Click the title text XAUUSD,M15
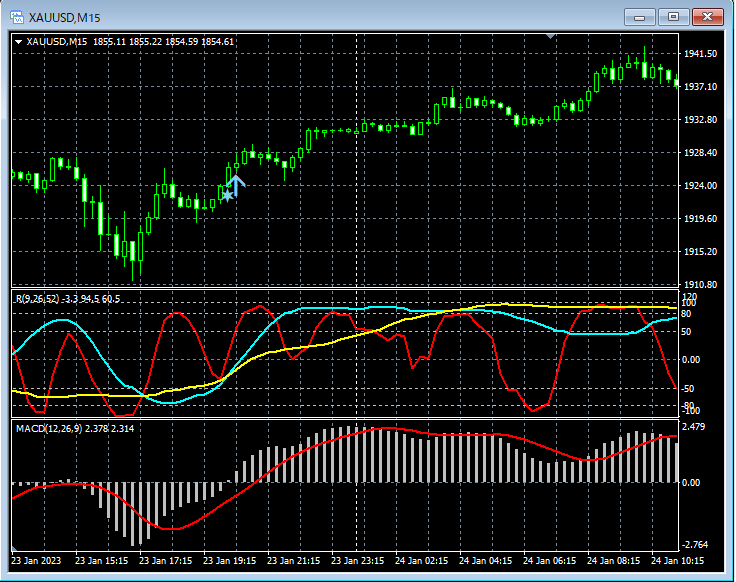736x582 pixels. pyautogui.click(x=64, y=18)
